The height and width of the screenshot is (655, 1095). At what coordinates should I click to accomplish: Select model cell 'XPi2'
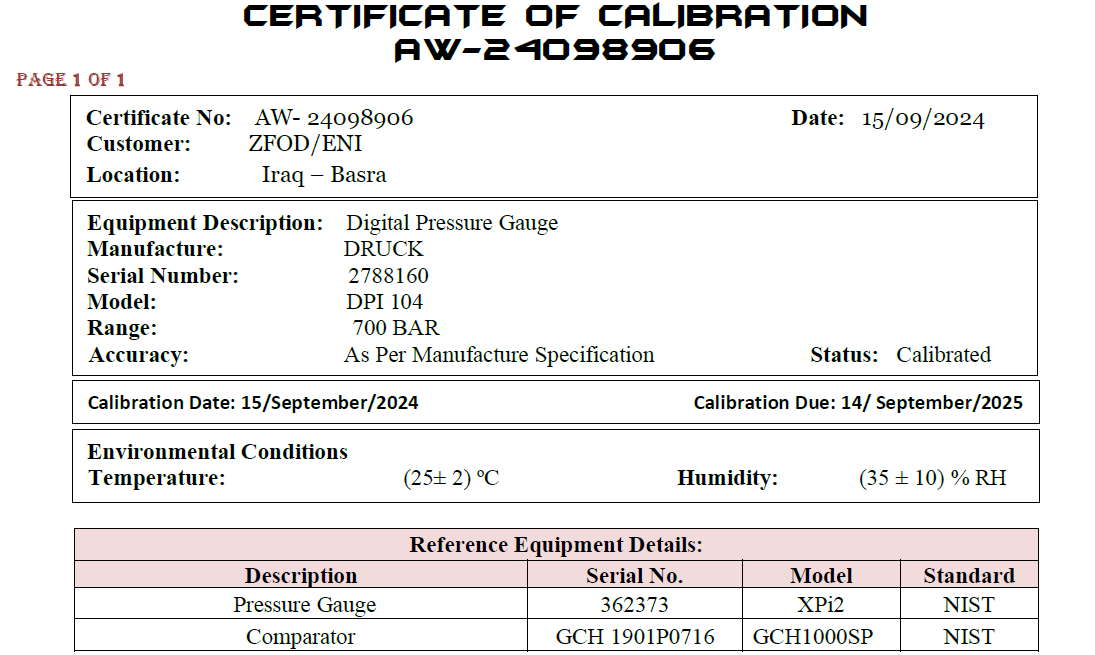pyautogui.click(x=821, y=605)
